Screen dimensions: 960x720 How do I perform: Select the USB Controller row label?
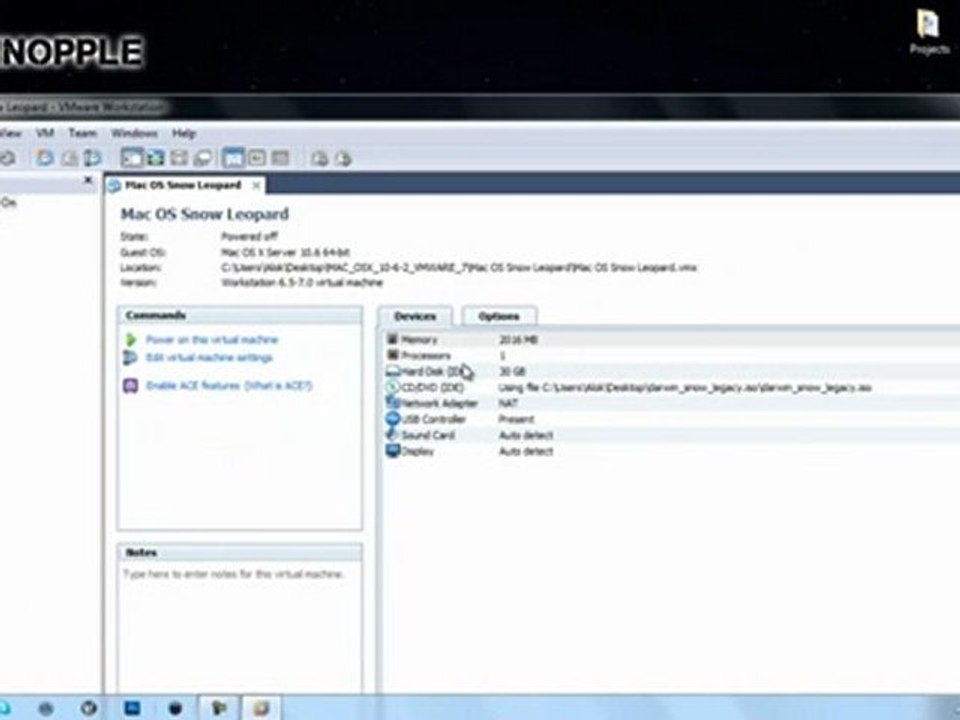point(434,419)
